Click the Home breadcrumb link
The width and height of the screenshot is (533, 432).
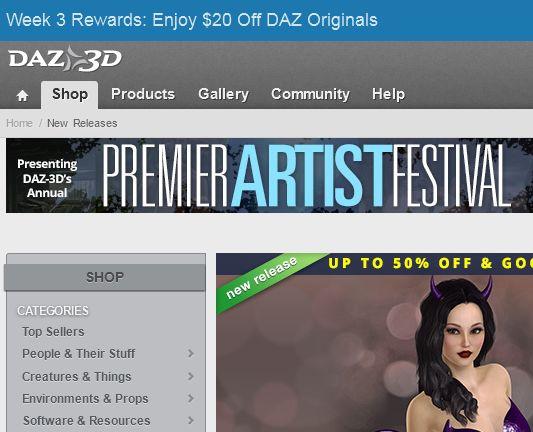19,123
